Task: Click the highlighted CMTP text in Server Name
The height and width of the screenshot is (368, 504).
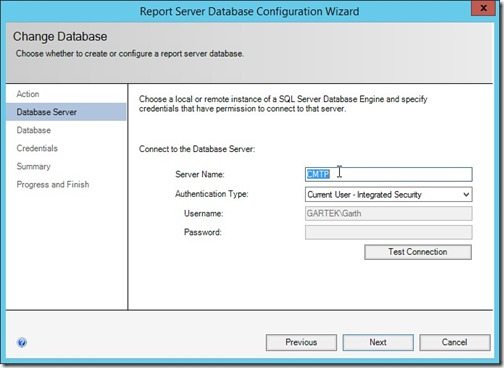Action: (x=318, y=174)
